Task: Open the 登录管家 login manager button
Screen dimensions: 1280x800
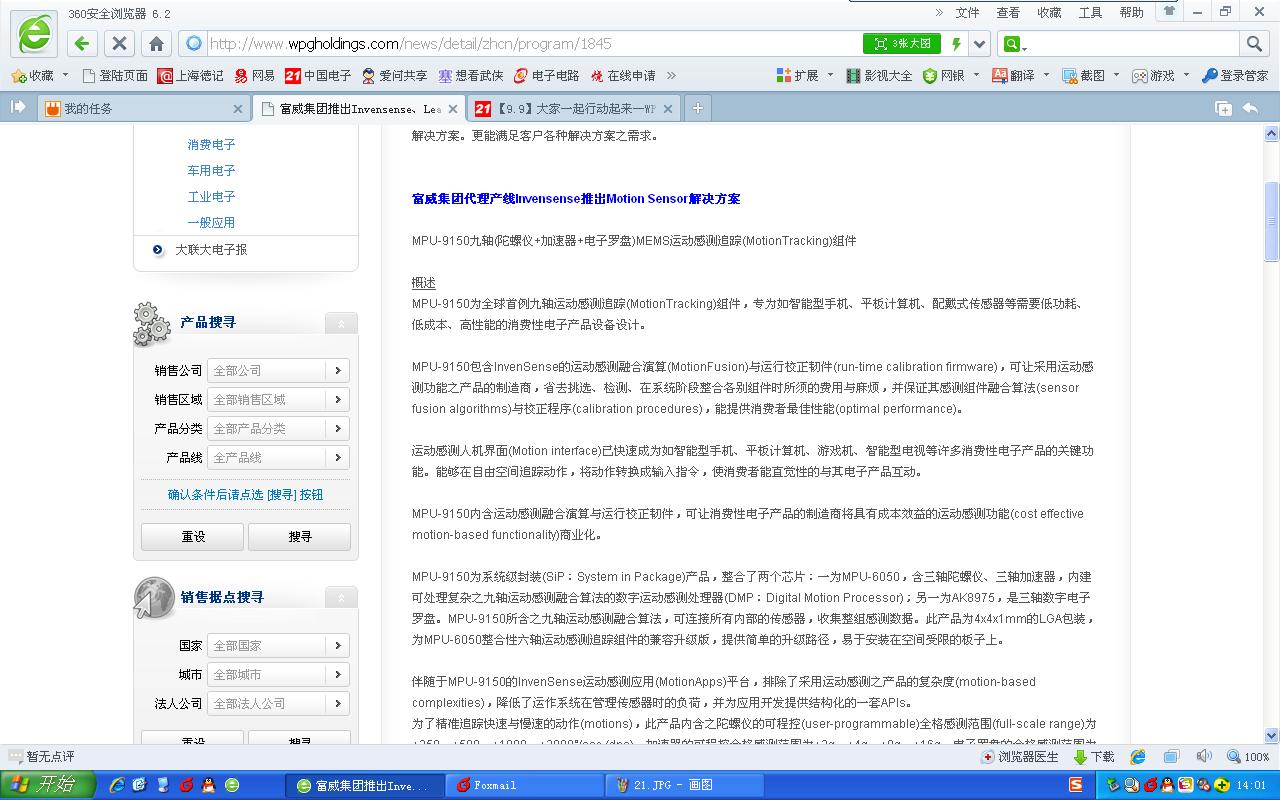Action: pyautogui.click(x=1235, y=75)
